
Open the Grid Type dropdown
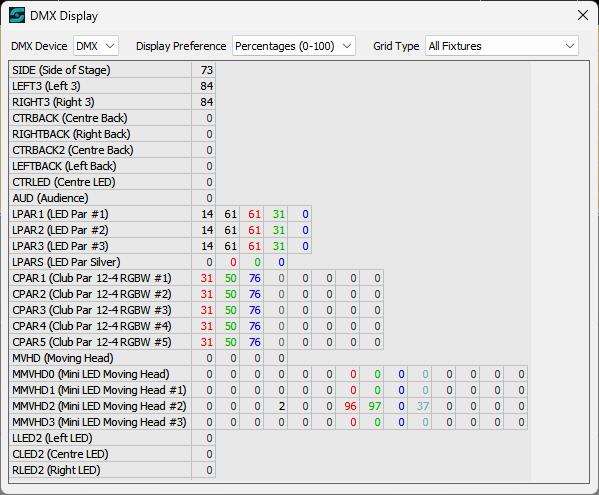tap(502, 46)
